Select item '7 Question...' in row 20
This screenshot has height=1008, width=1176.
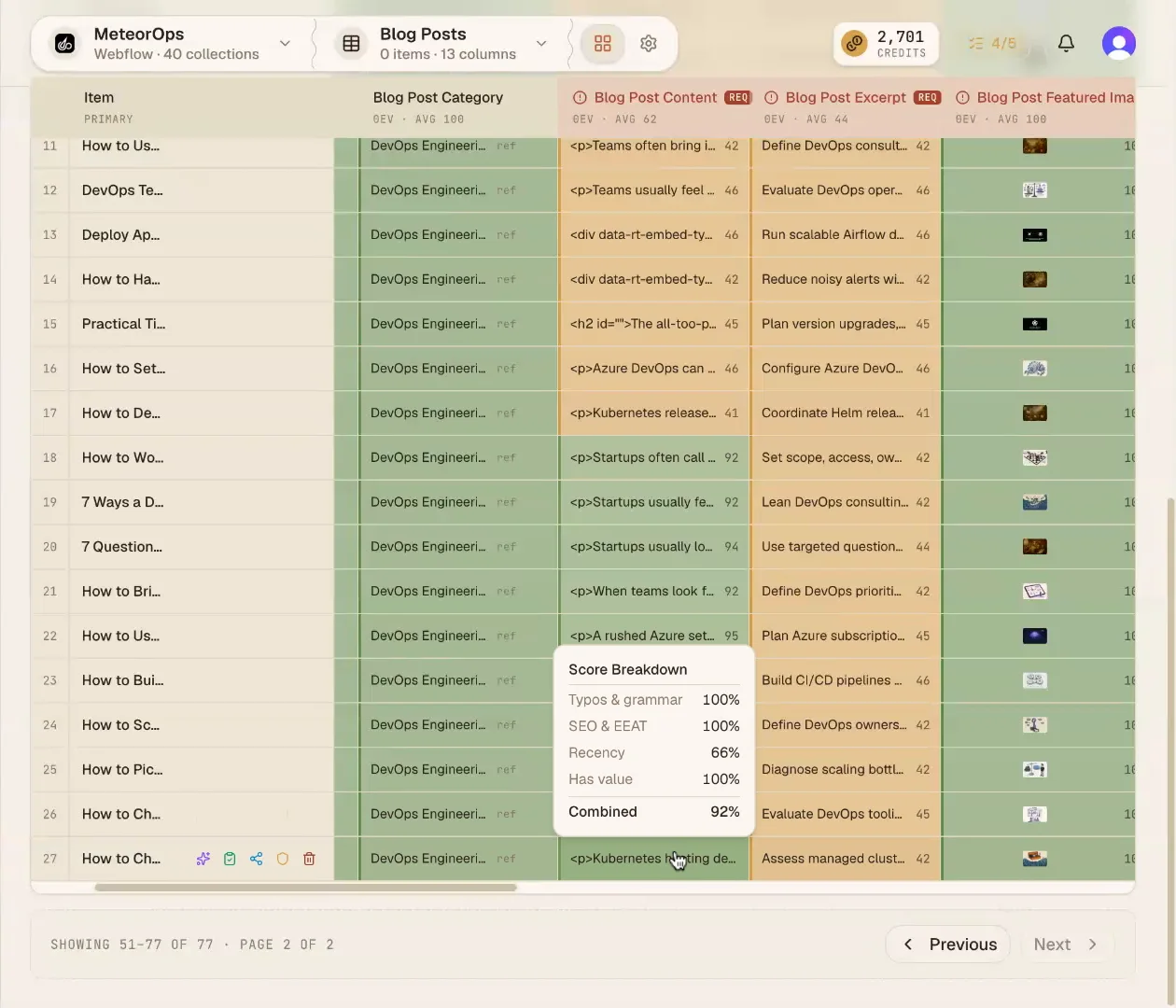click(121, 547)
